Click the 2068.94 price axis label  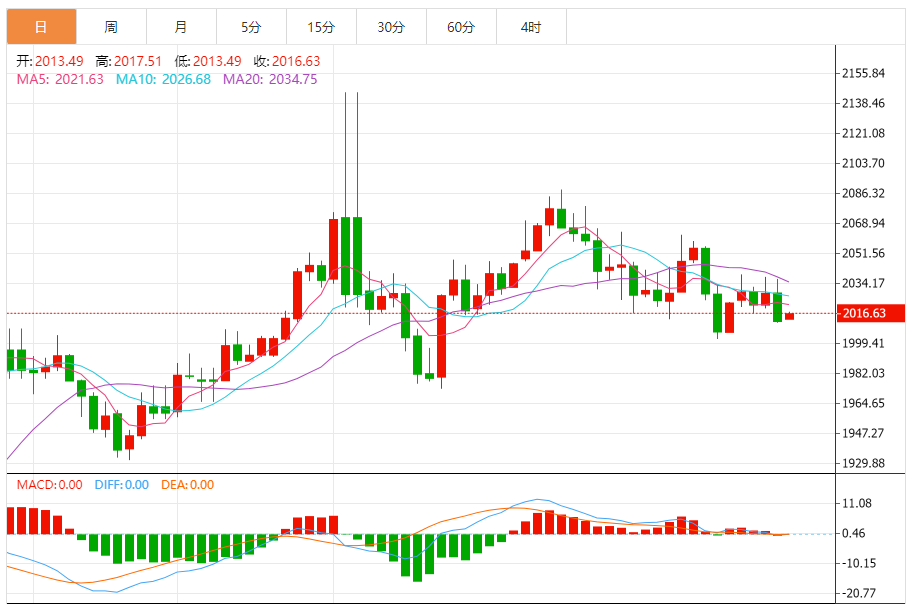click(863, 223)
